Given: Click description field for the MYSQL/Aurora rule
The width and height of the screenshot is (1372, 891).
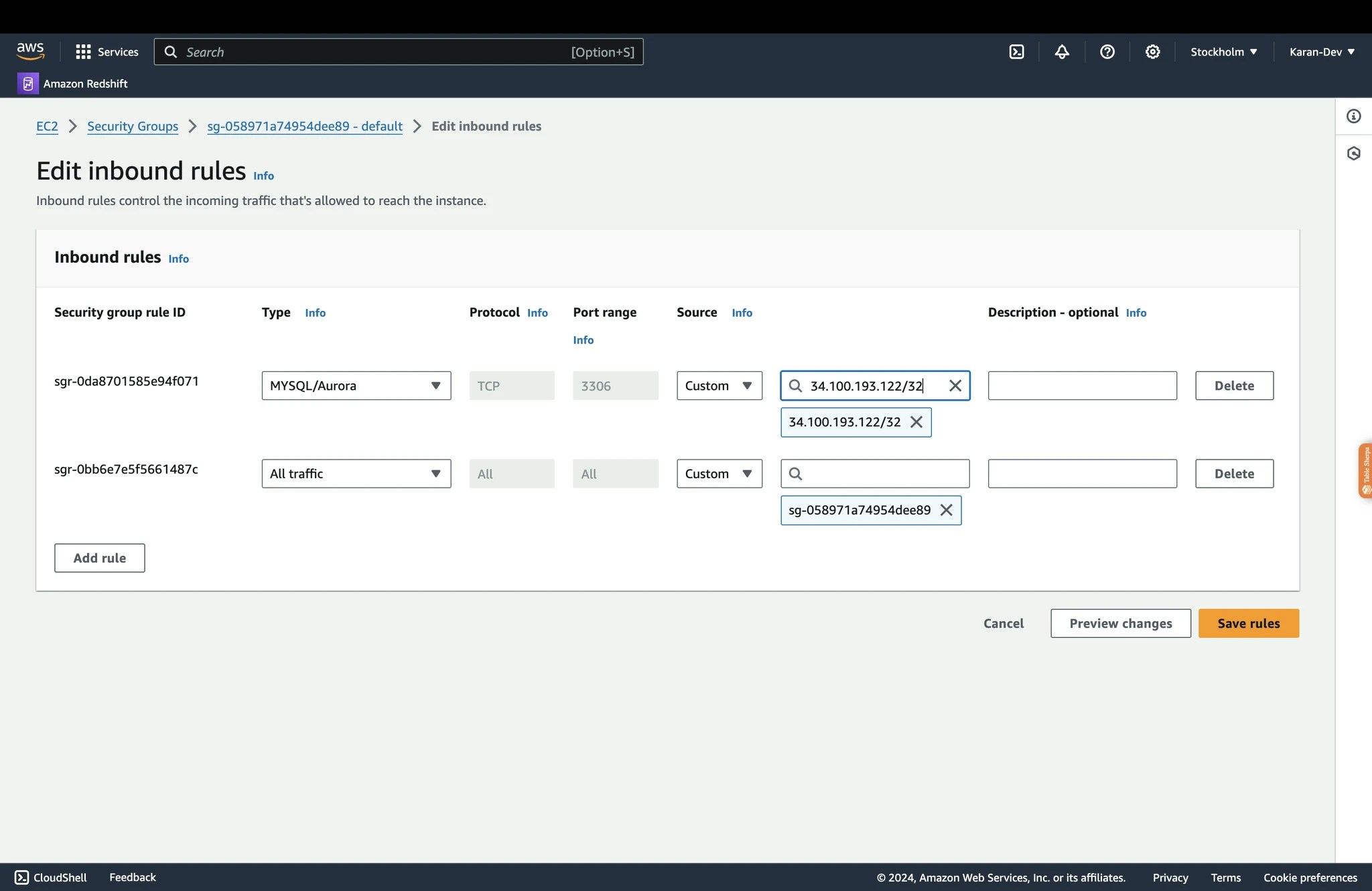Looking at the screenshot, I should (x=1082, y=386).
